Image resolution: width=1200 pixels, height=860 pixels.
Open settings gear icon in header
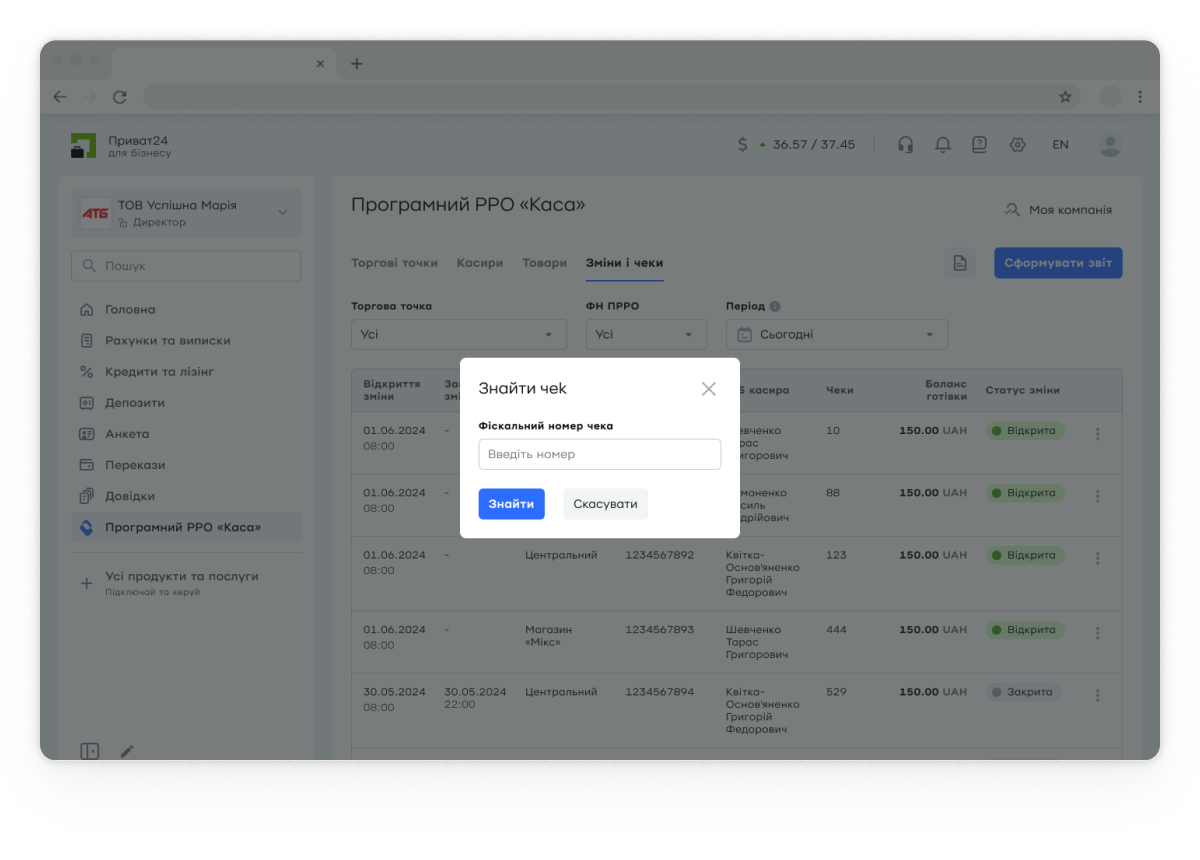point(1017,145)
